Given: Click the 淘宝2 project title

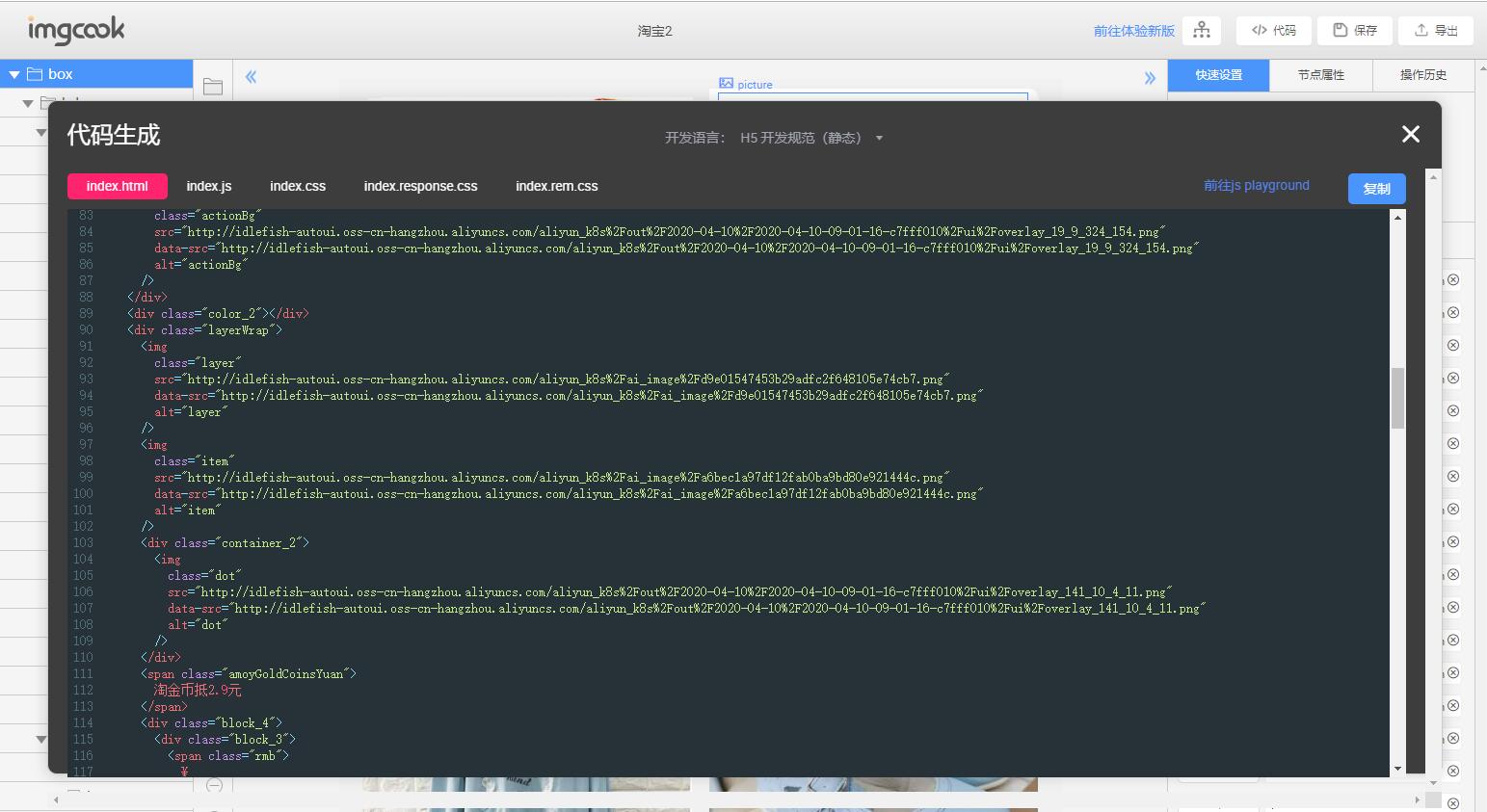Looking at the screenshot, I should point(654,31).
